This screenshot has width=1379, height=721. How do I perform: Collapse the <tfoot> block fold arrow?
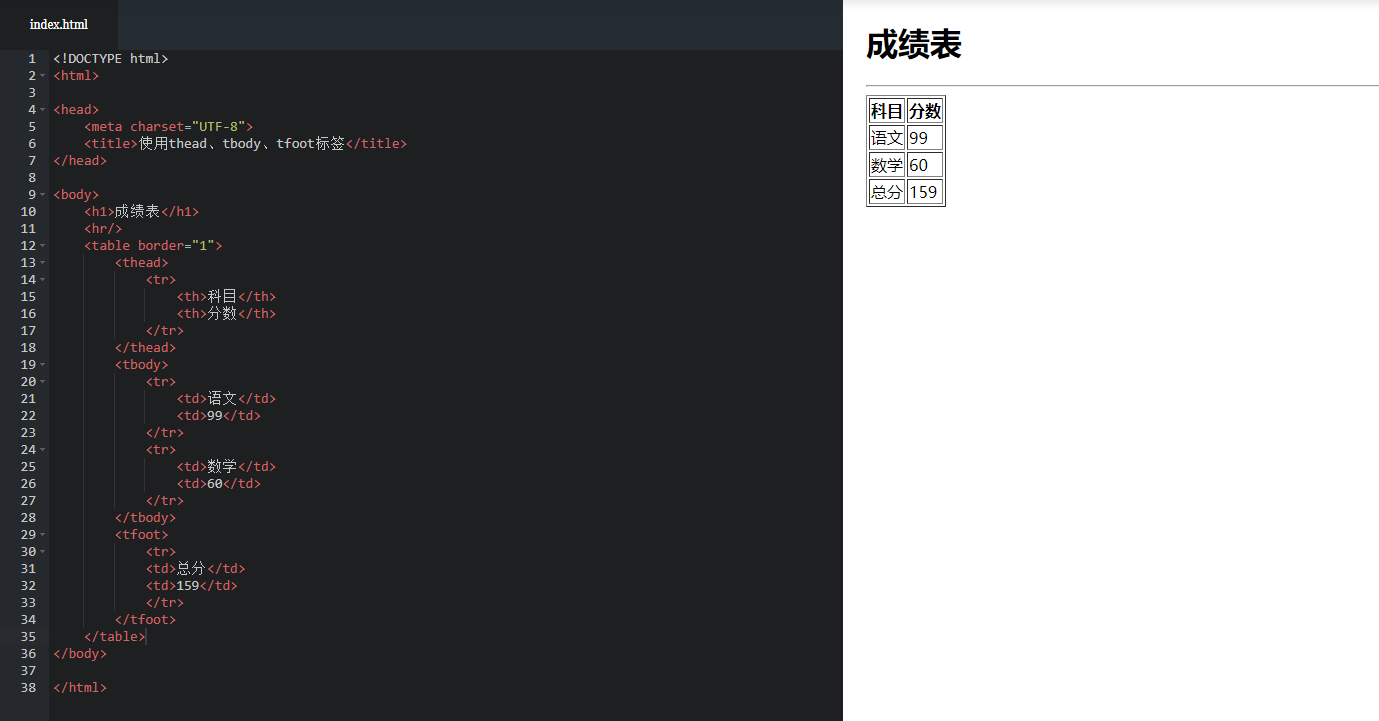(x=42, y=534)
